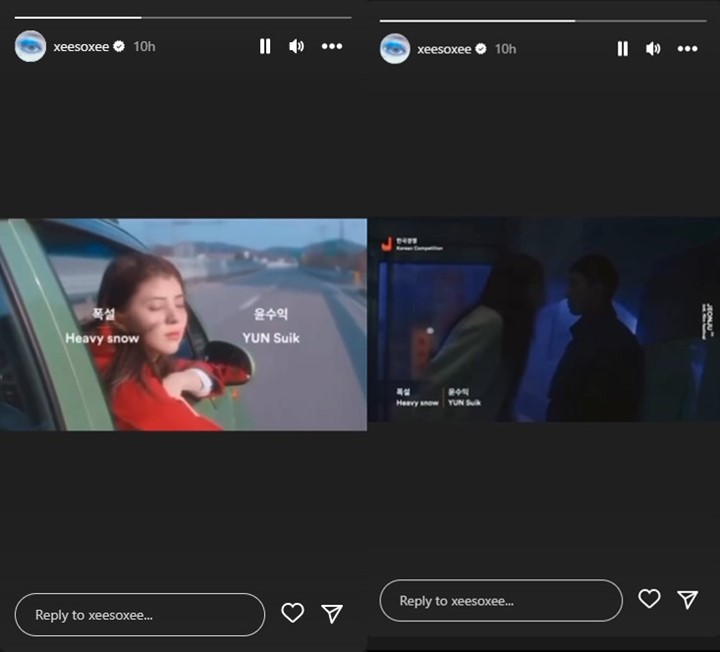The width and height of the screenshot is (720, 652).
Task: Click the reply field in the left story
Action: (140, 615)
